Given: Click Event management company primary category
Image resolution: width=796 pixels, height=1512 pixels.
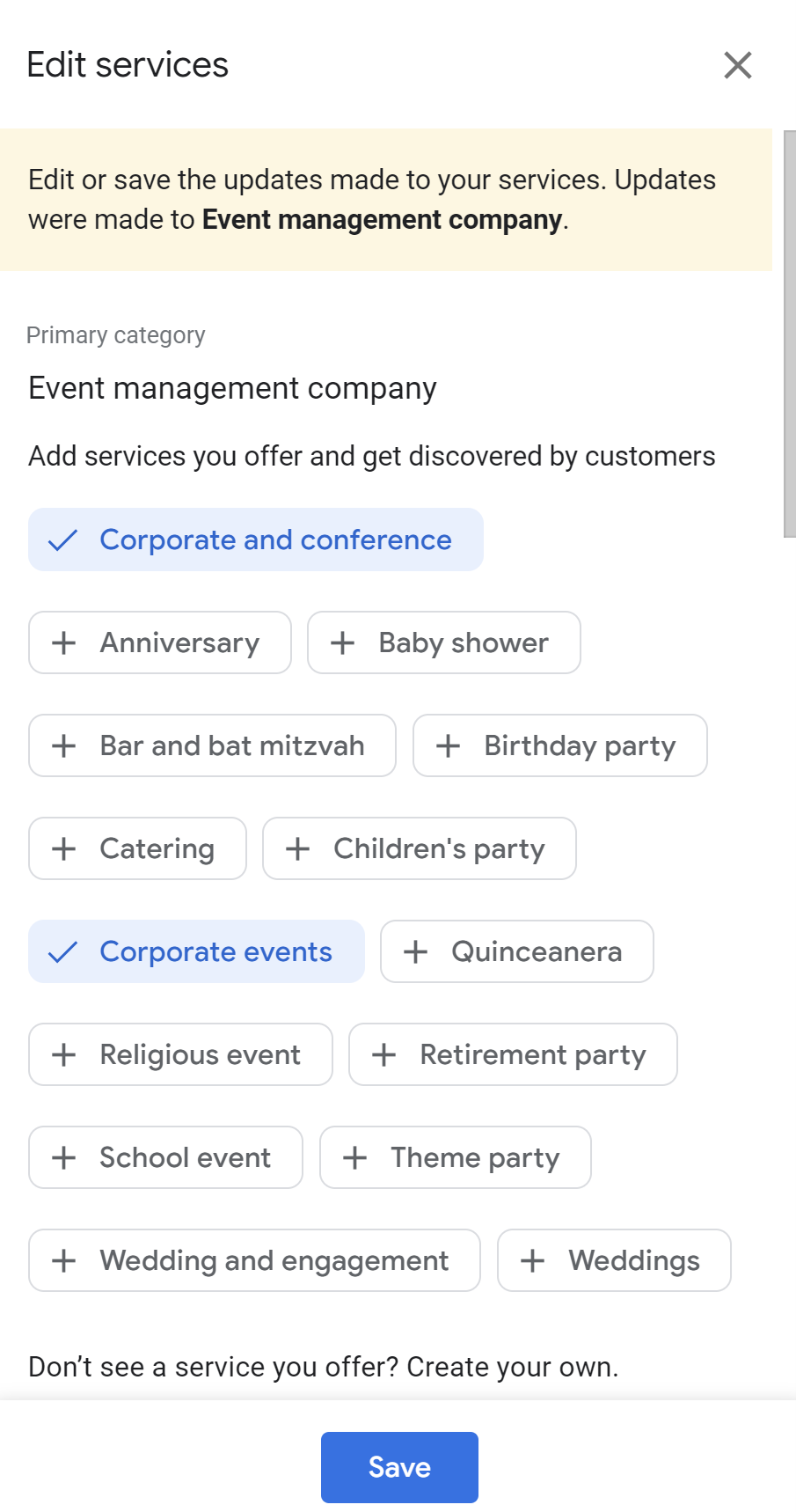Looking at the screenshot, I should (232, 388).
